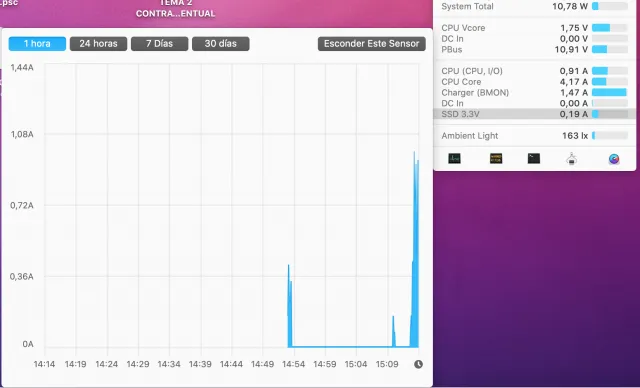640x388 pixels.
Task: Select the PBus voltage row
Action: pos(534,49)
